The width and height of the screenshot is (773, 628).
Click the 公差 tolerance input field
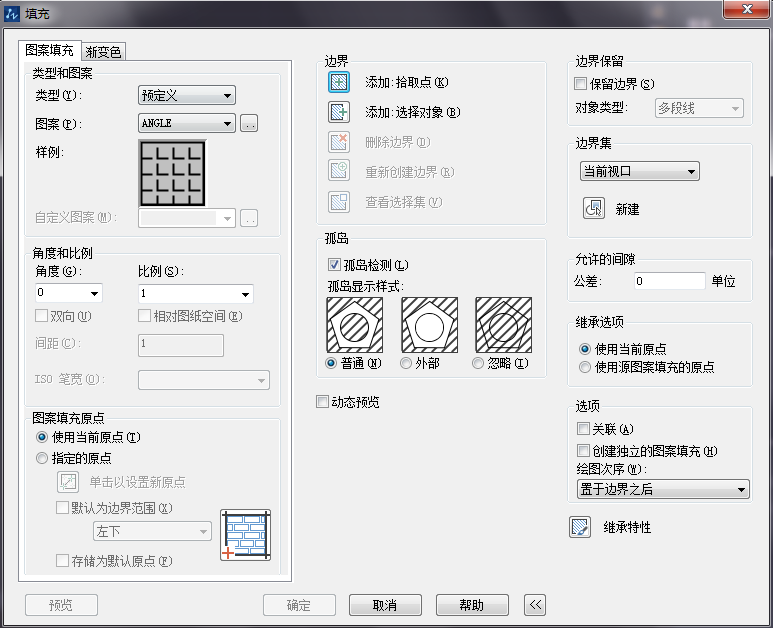tap(669, 282)
